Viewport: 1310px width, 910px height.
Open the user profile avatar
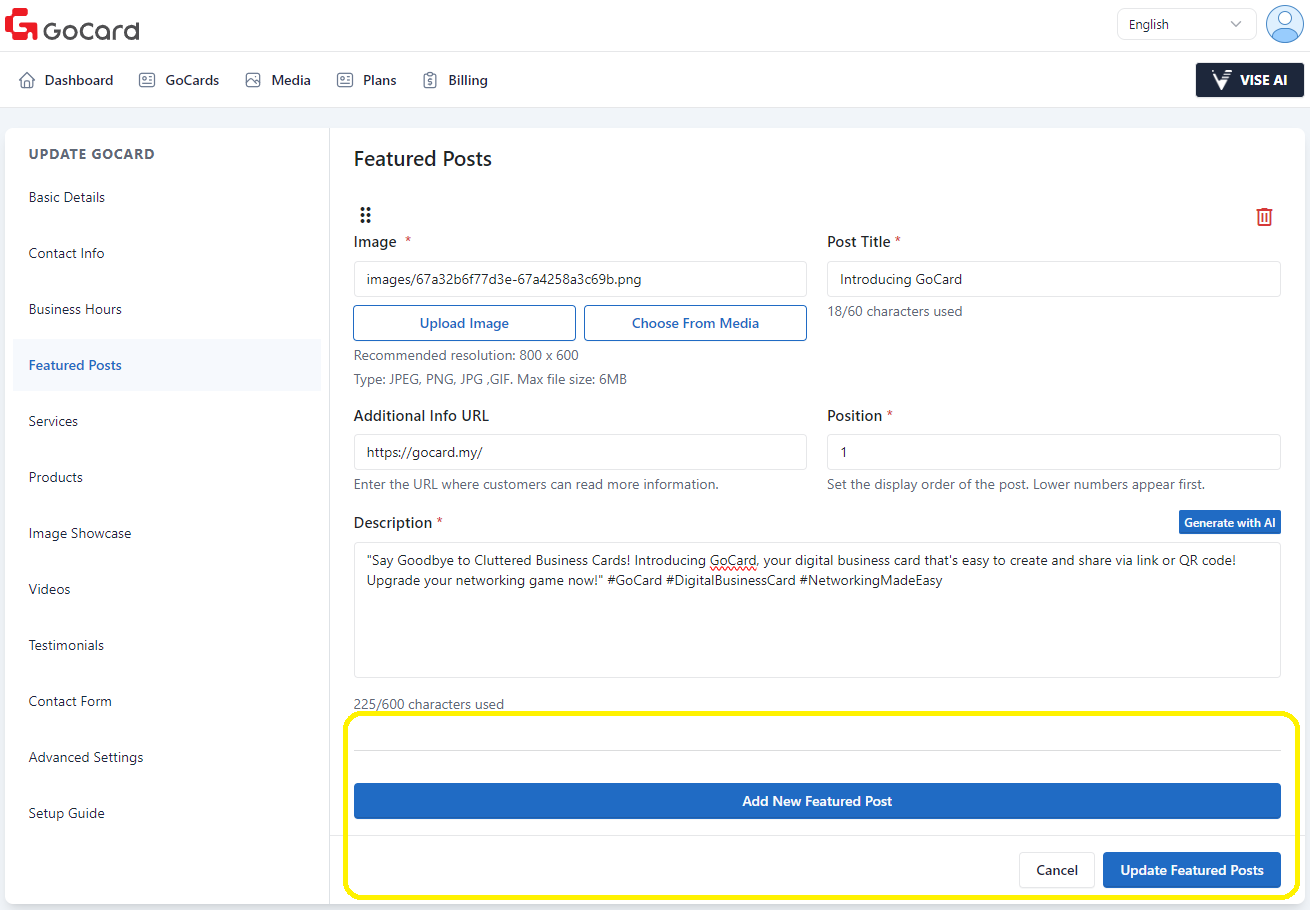(1283, 24)
